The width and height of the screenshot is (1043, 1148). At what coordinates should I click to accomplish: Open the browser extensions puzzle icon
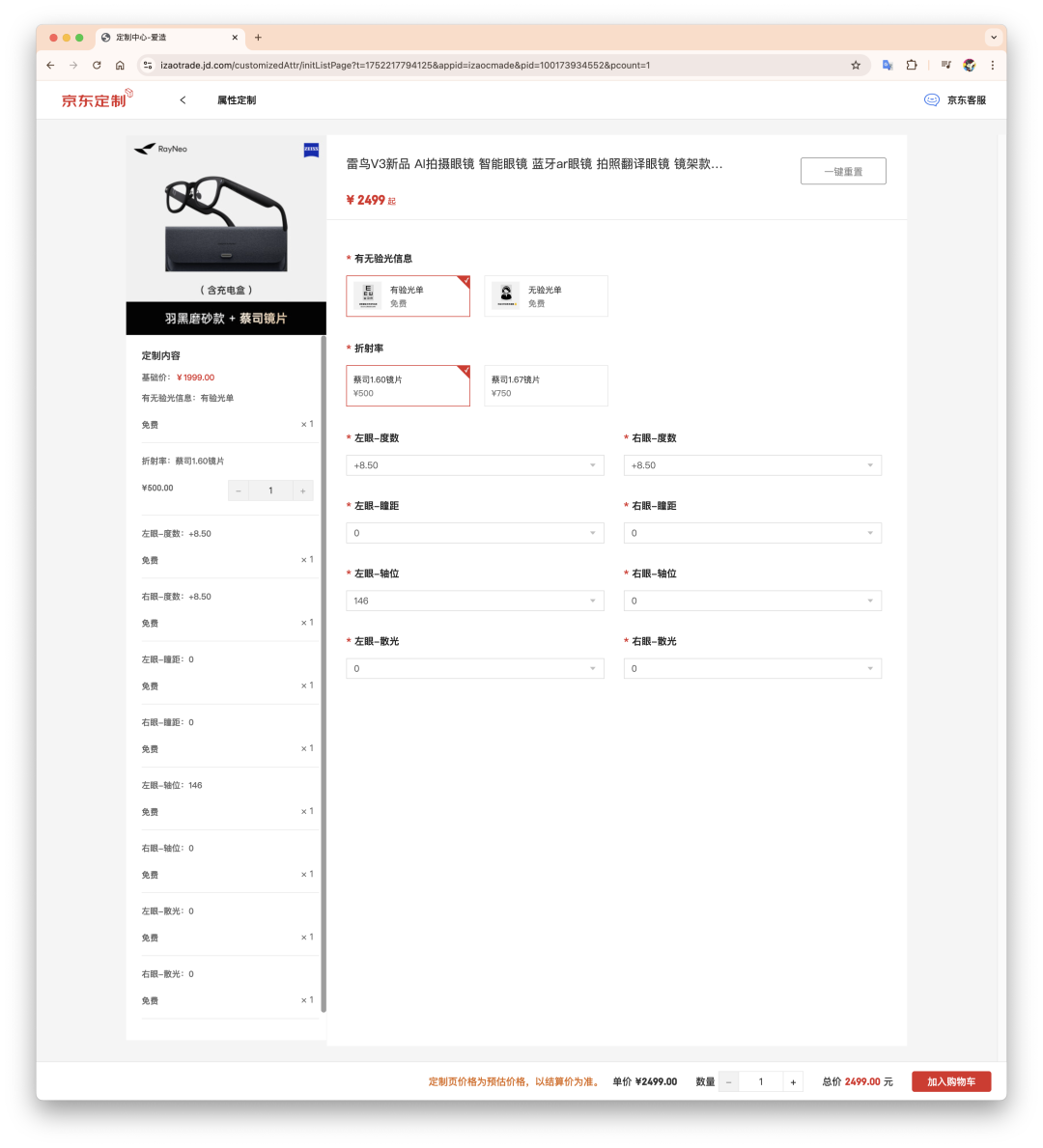pos(912,65)
